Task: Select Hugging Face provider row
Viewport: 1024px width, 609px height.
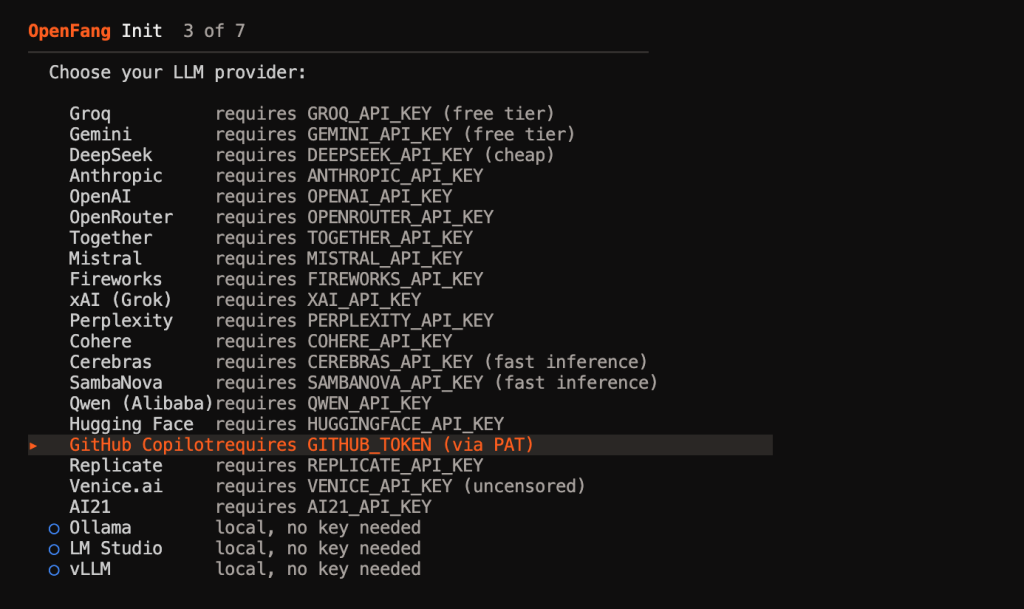Action: coord(131,424)
